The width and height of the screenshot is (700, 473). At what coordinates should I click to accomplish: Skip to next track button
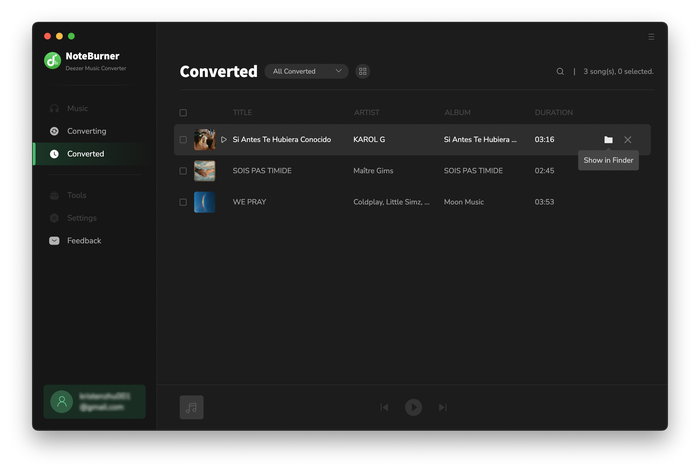[442, 407]
